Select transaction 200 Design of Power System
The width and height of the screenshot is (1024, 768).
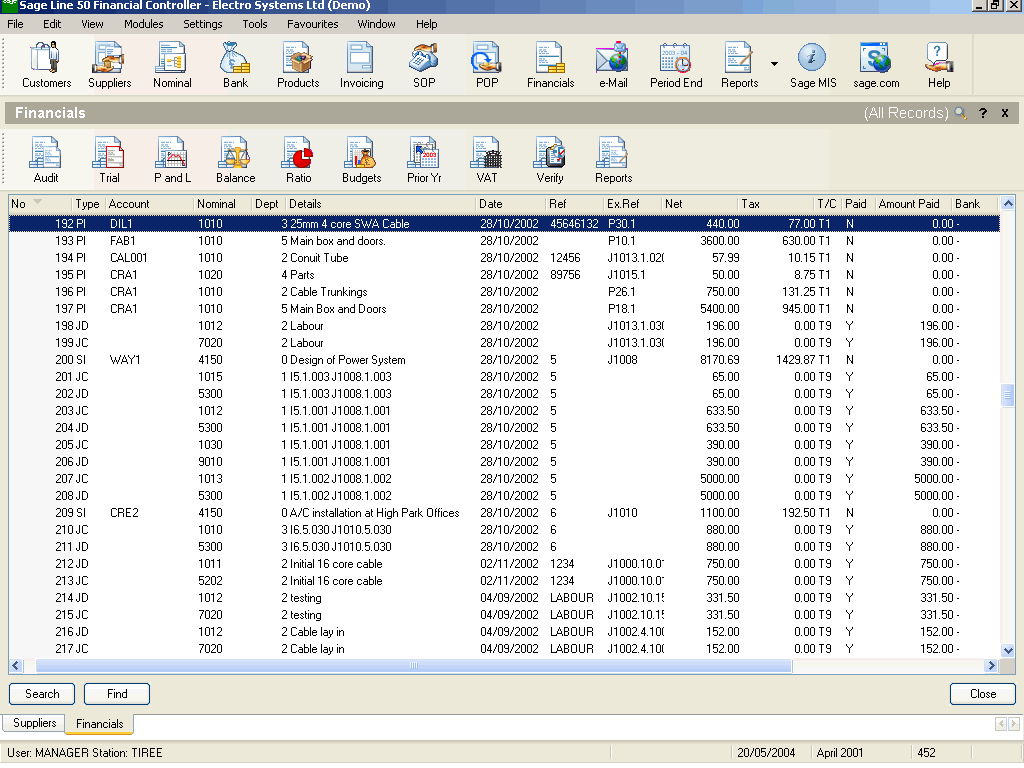pos(504,360)
